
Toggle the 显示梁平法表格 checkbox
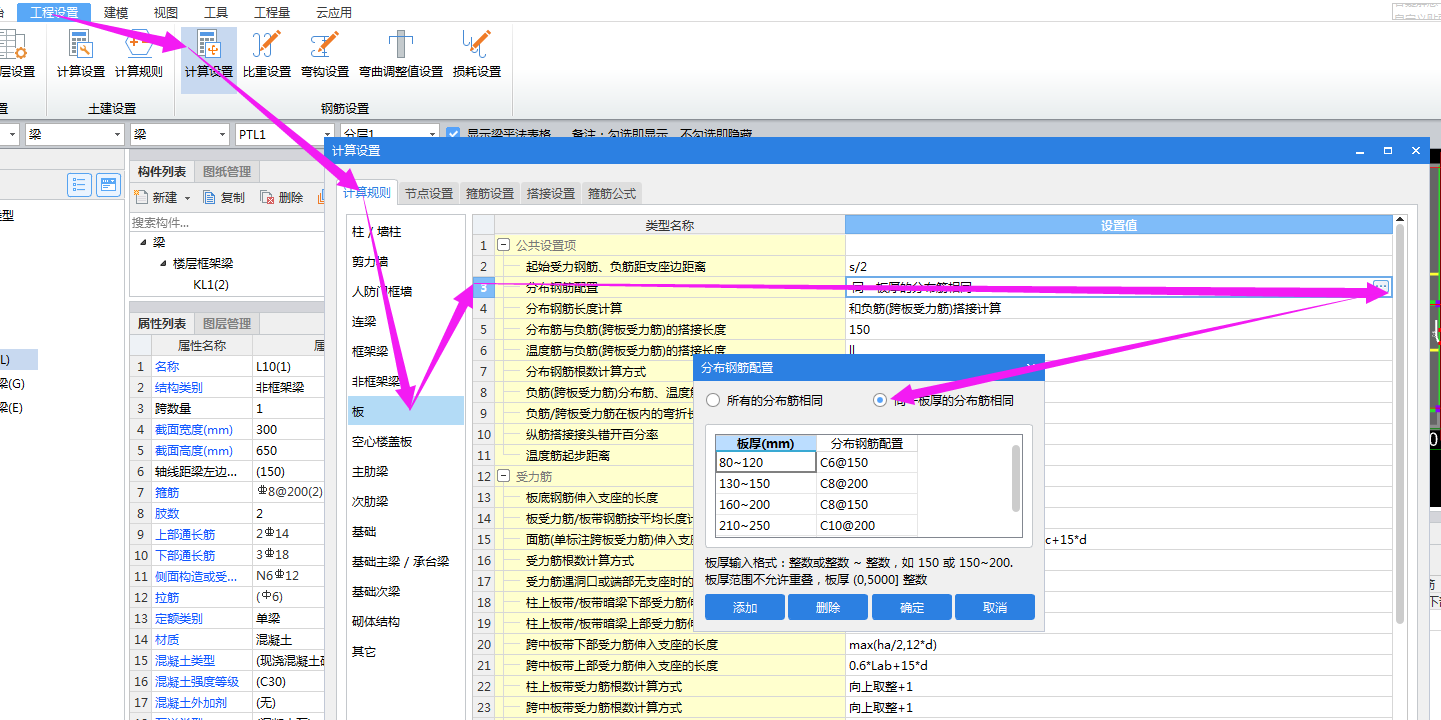(454, 133)
